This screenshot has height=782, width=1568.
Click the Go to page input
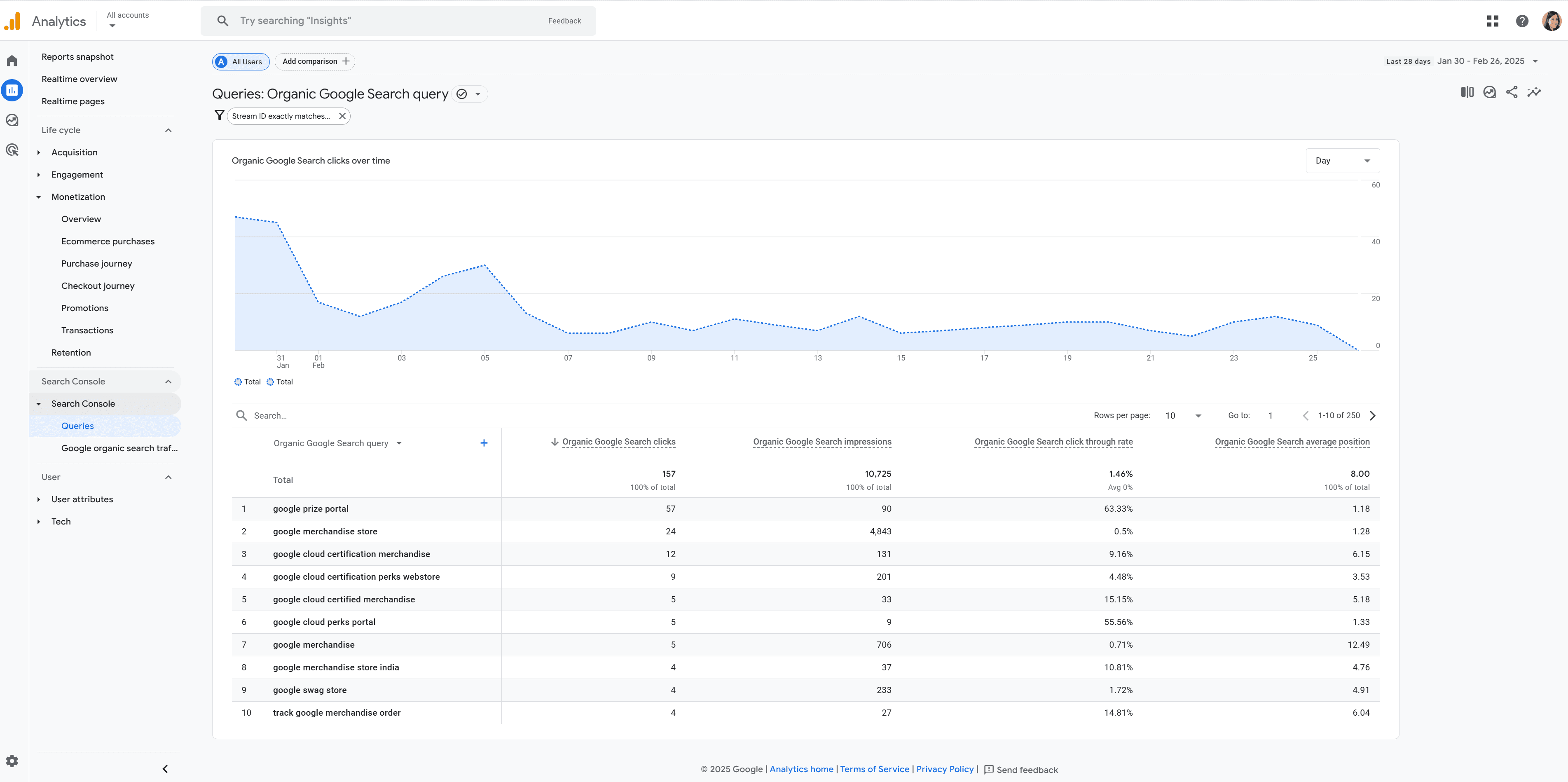coord(1271,416)
